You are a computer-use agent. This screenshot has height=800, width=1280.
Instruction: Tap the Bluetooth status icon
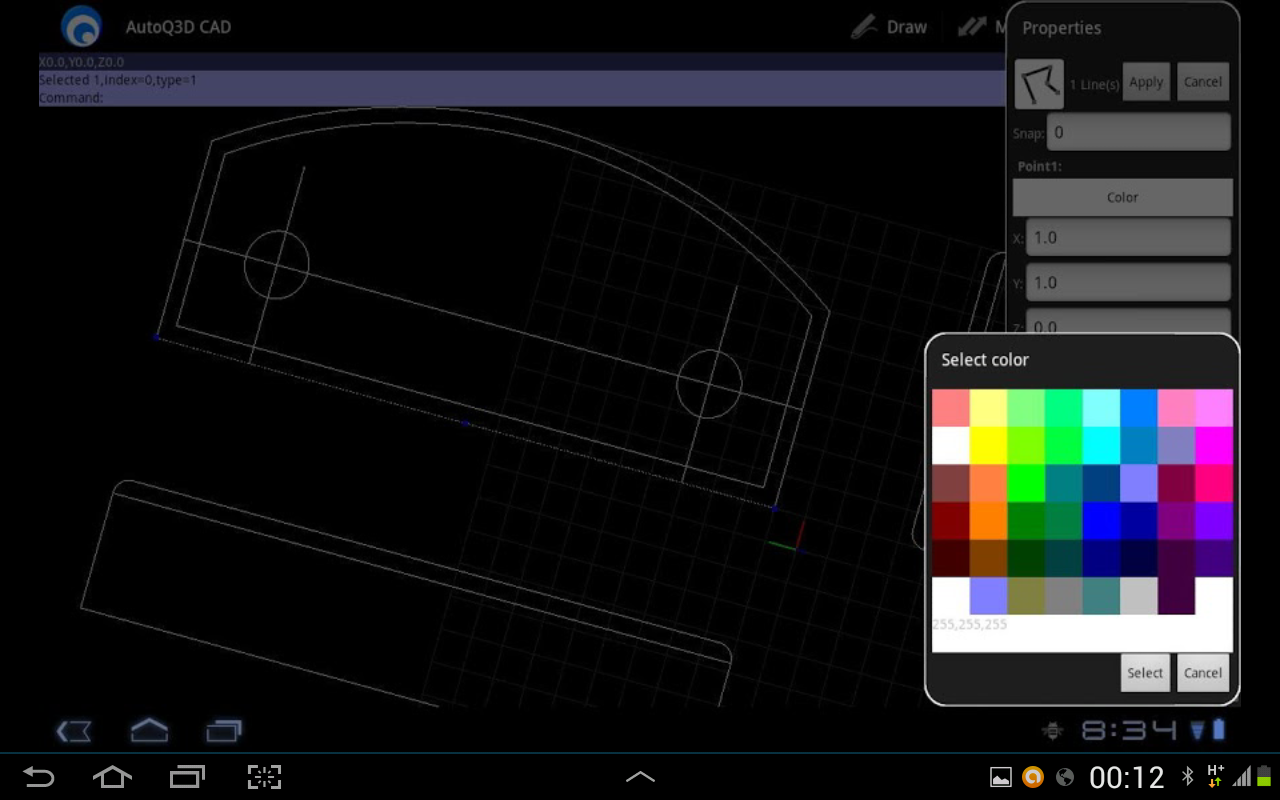point(1188,777)
